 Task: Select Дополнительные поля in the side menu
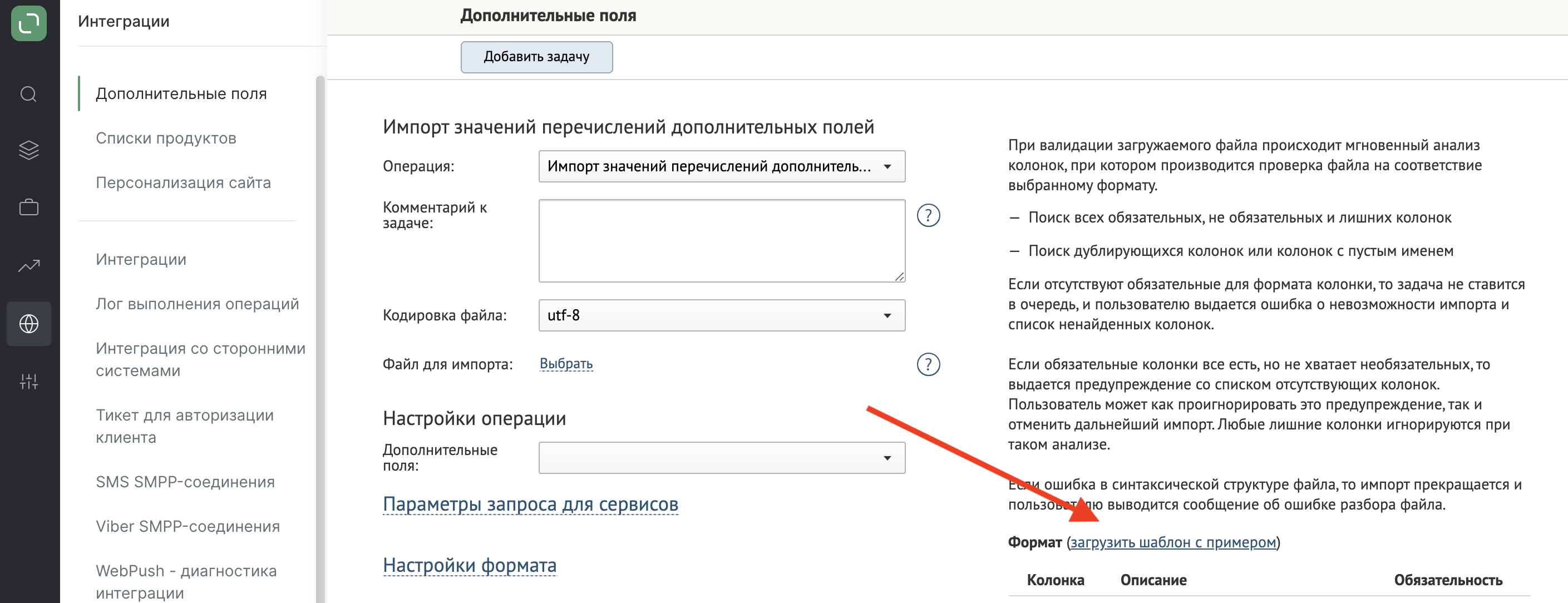coord(181,93)
